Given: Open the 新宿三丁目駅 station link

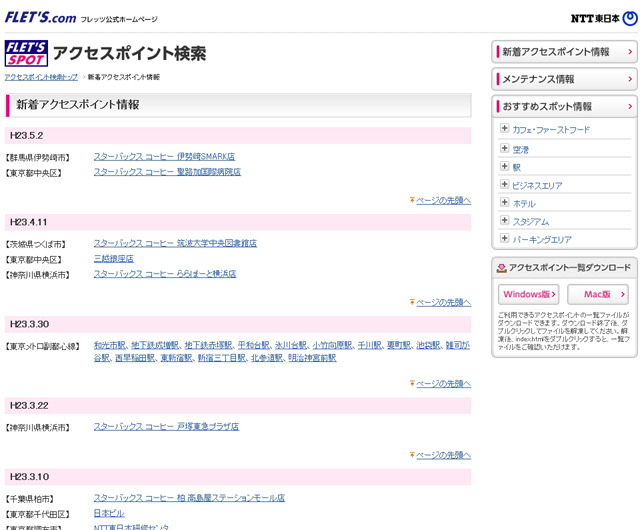Looking at the screenshot, I should (x=222, y=358).
